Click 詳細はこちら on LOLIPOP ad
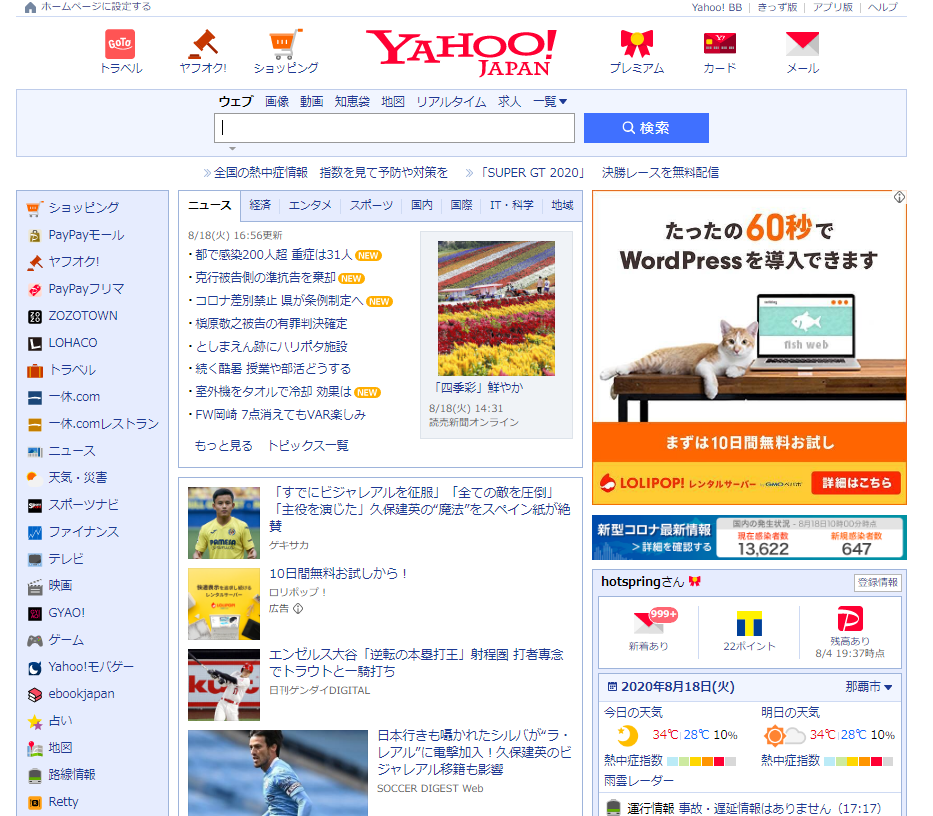Image resolution: width=933 pixels, height=816 pixels. (x=857, y=483)
